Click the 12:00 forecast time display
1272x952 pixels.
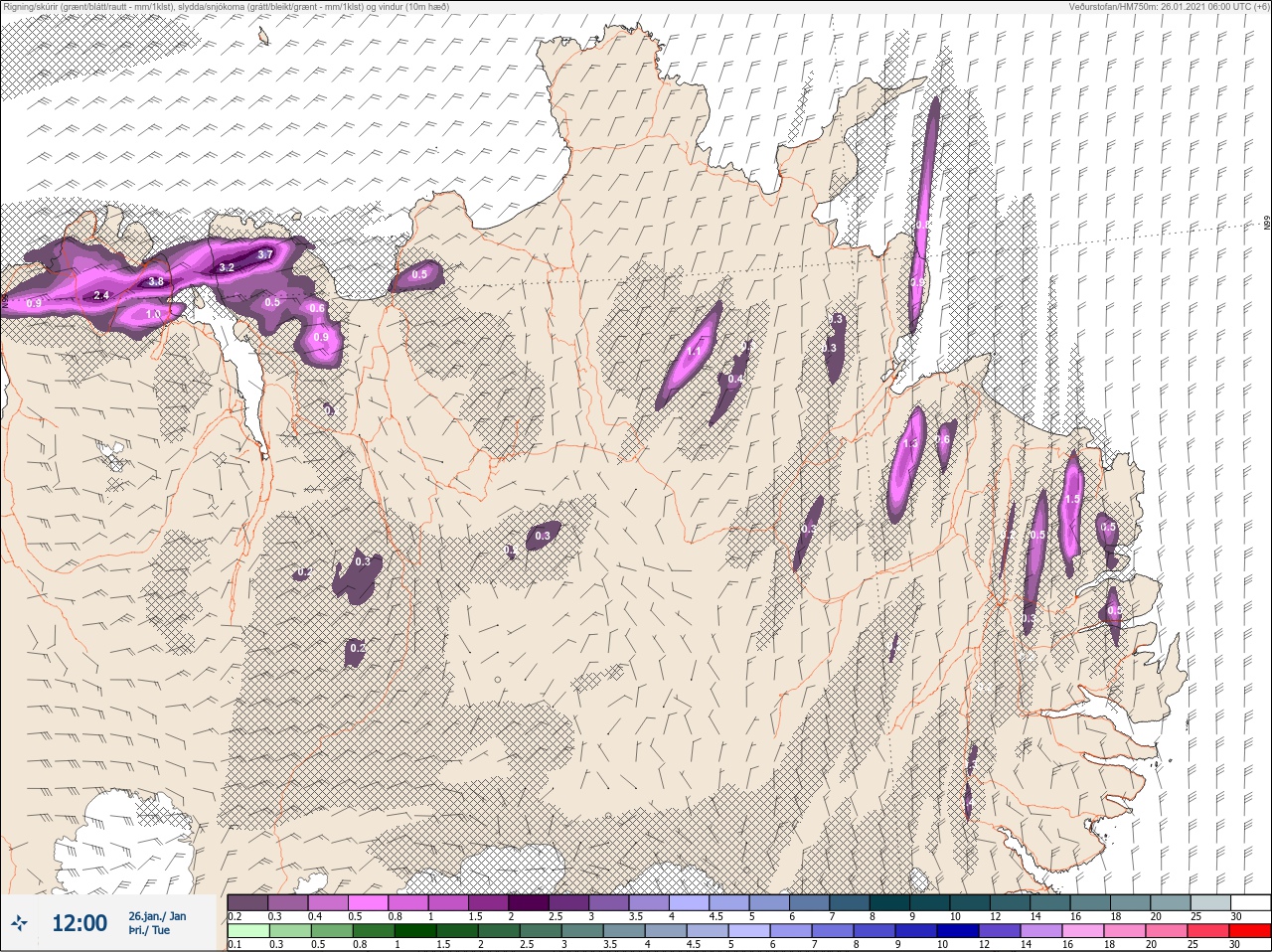[79, 923]
